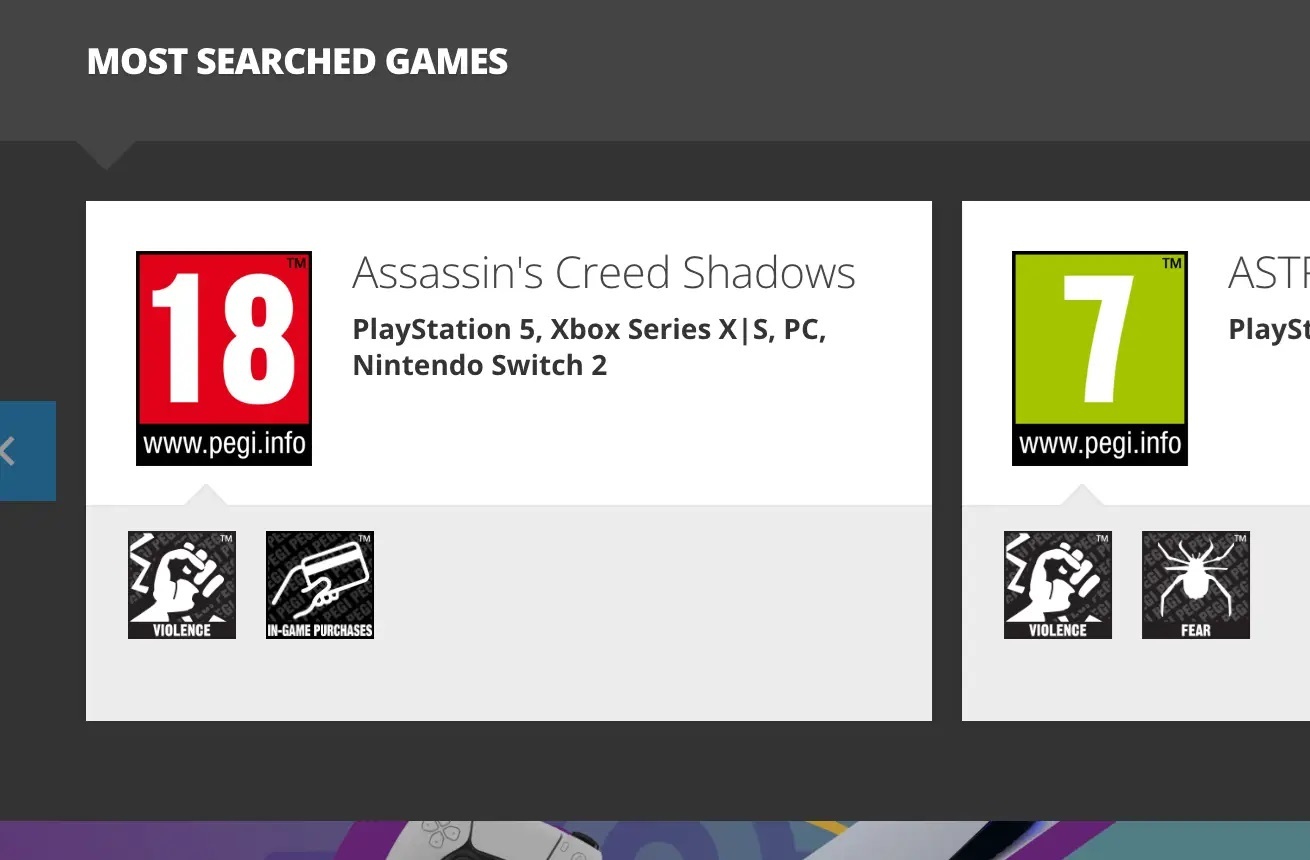Open the Assassin's Creed Shadows game page
This screenshot has height=860, width=1310.
click(604, 272)
